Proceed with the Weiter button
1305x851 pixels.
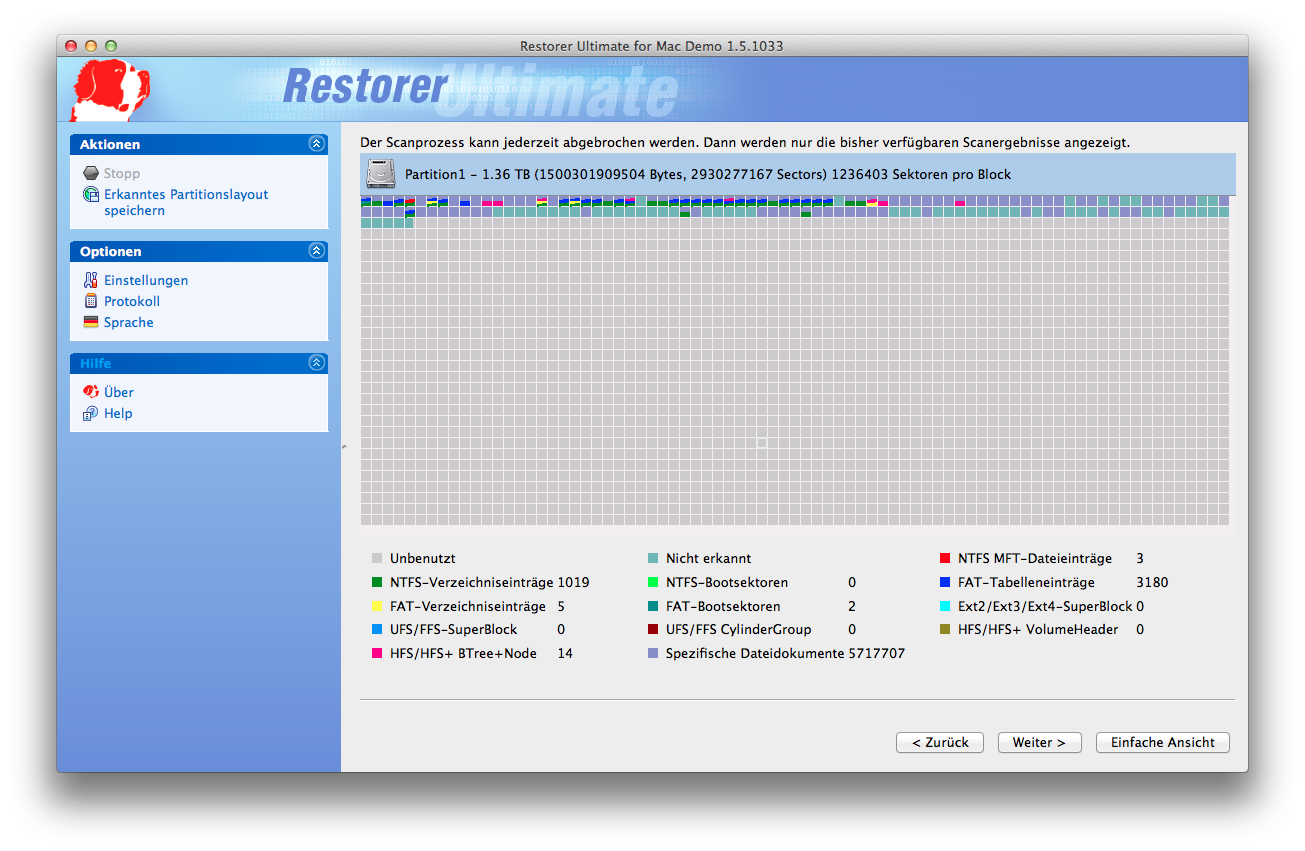click(x=1040, y=742)
